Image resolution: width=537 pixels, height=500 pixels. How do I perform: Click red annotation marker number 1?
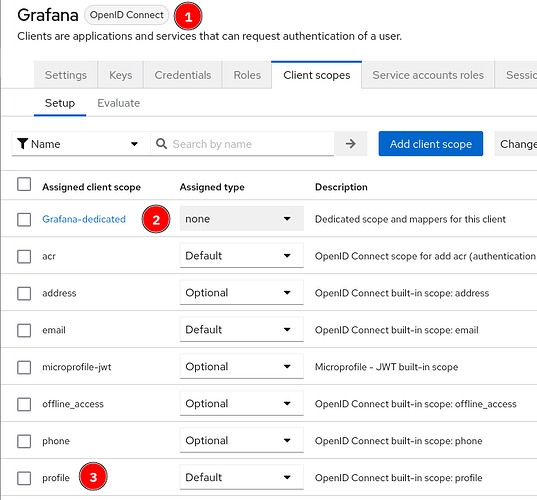pos(188,16)
